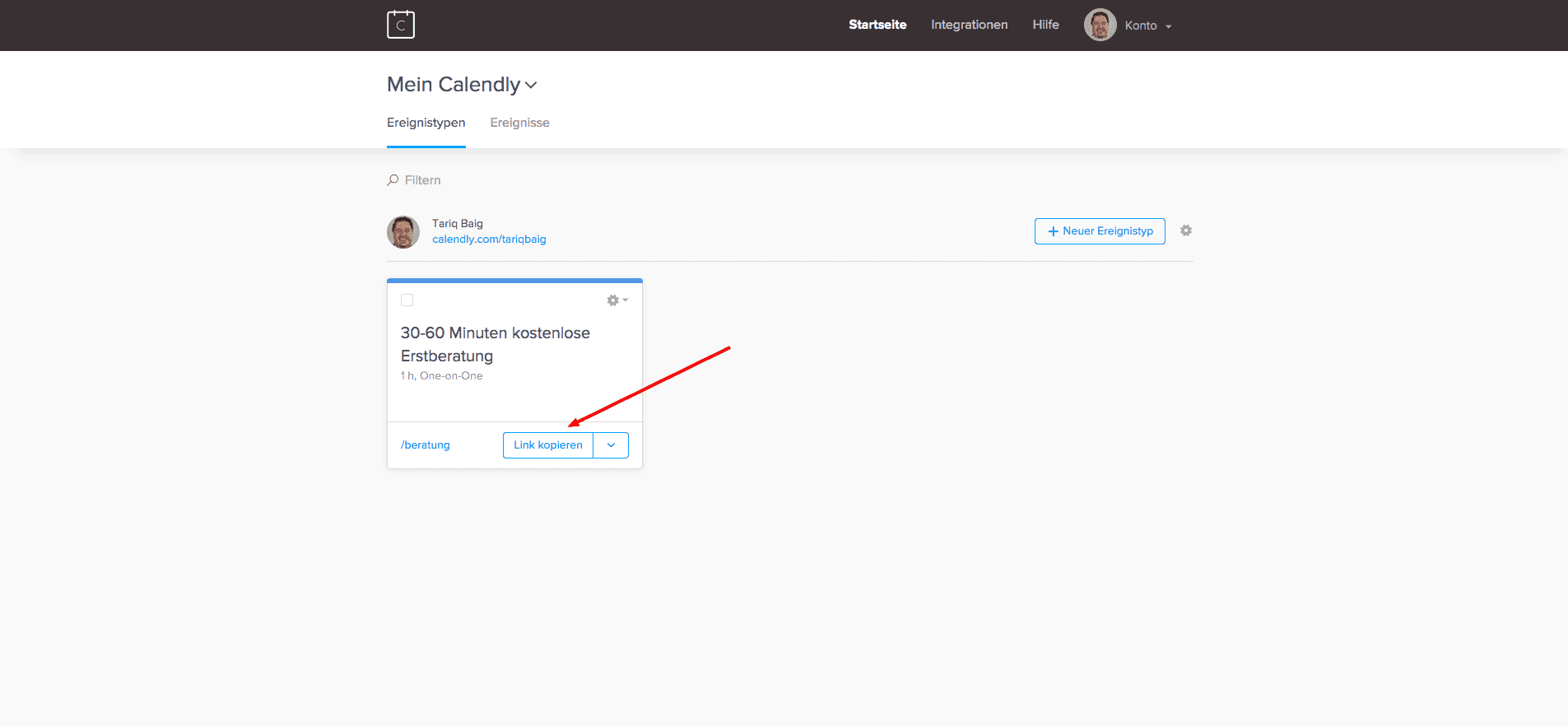Image resolution: width=1568 pixels, height=726 pixels.
Task: Tick the Erstberatung event card checkbox
Action: pyautogui.click(x=407, y=300)
